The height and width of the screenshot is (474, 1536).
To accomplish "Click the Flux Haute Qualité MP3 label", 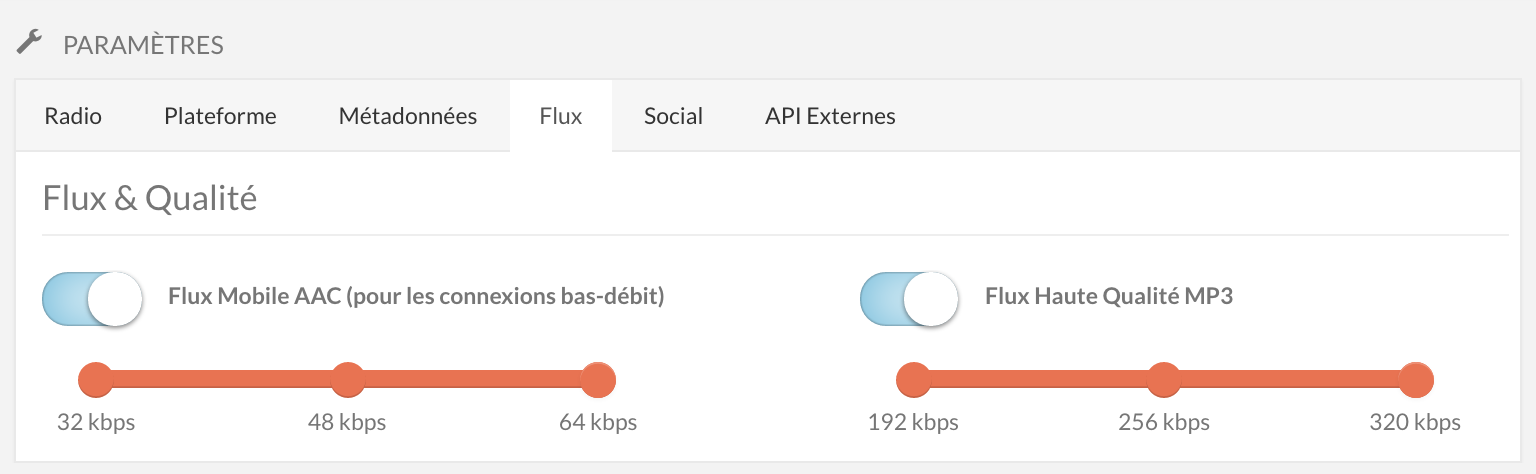I will coord(1109,297).
